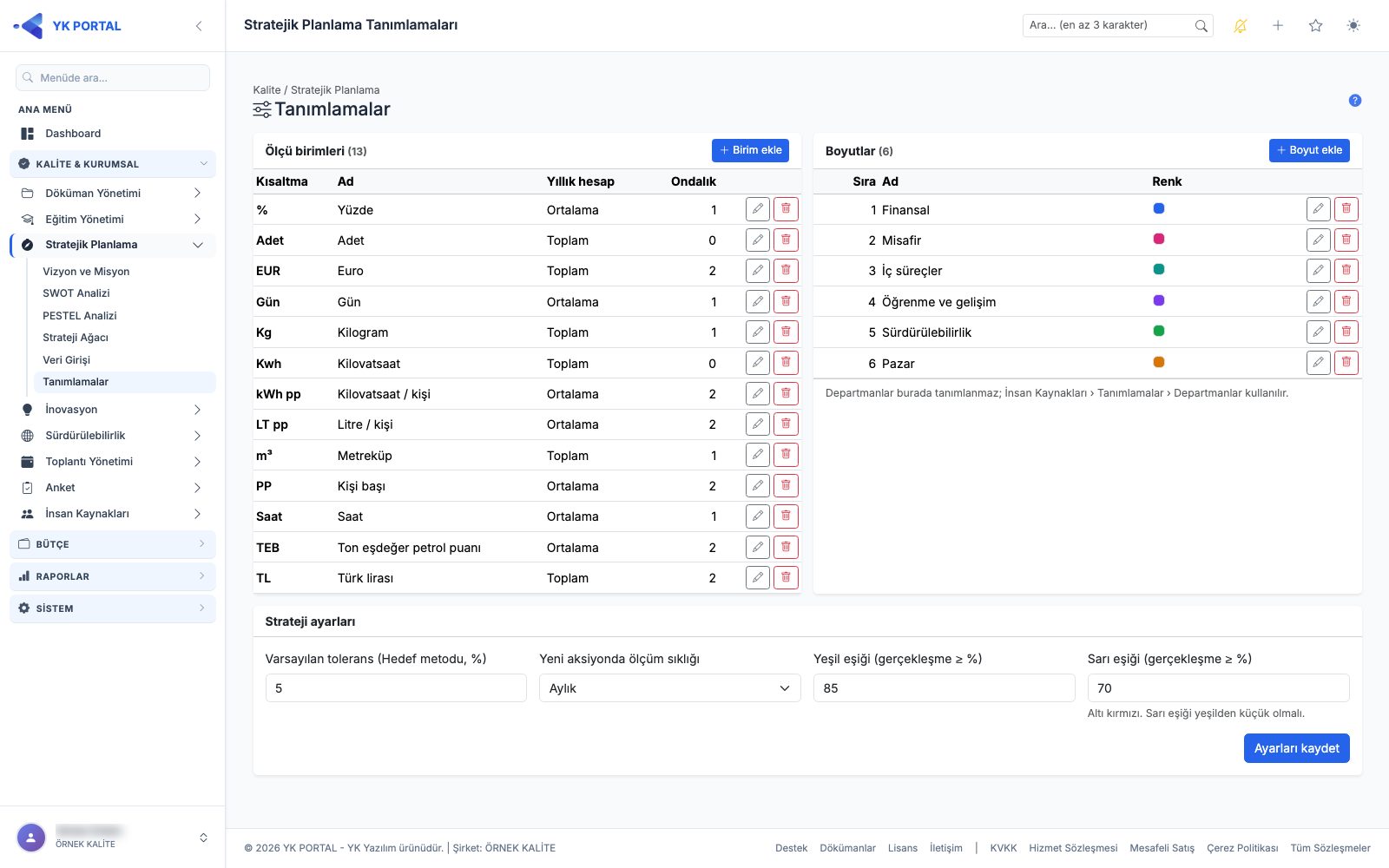Click the Birim ekle button
This screenshot has height=868, width=1389.
click(750, 150)
